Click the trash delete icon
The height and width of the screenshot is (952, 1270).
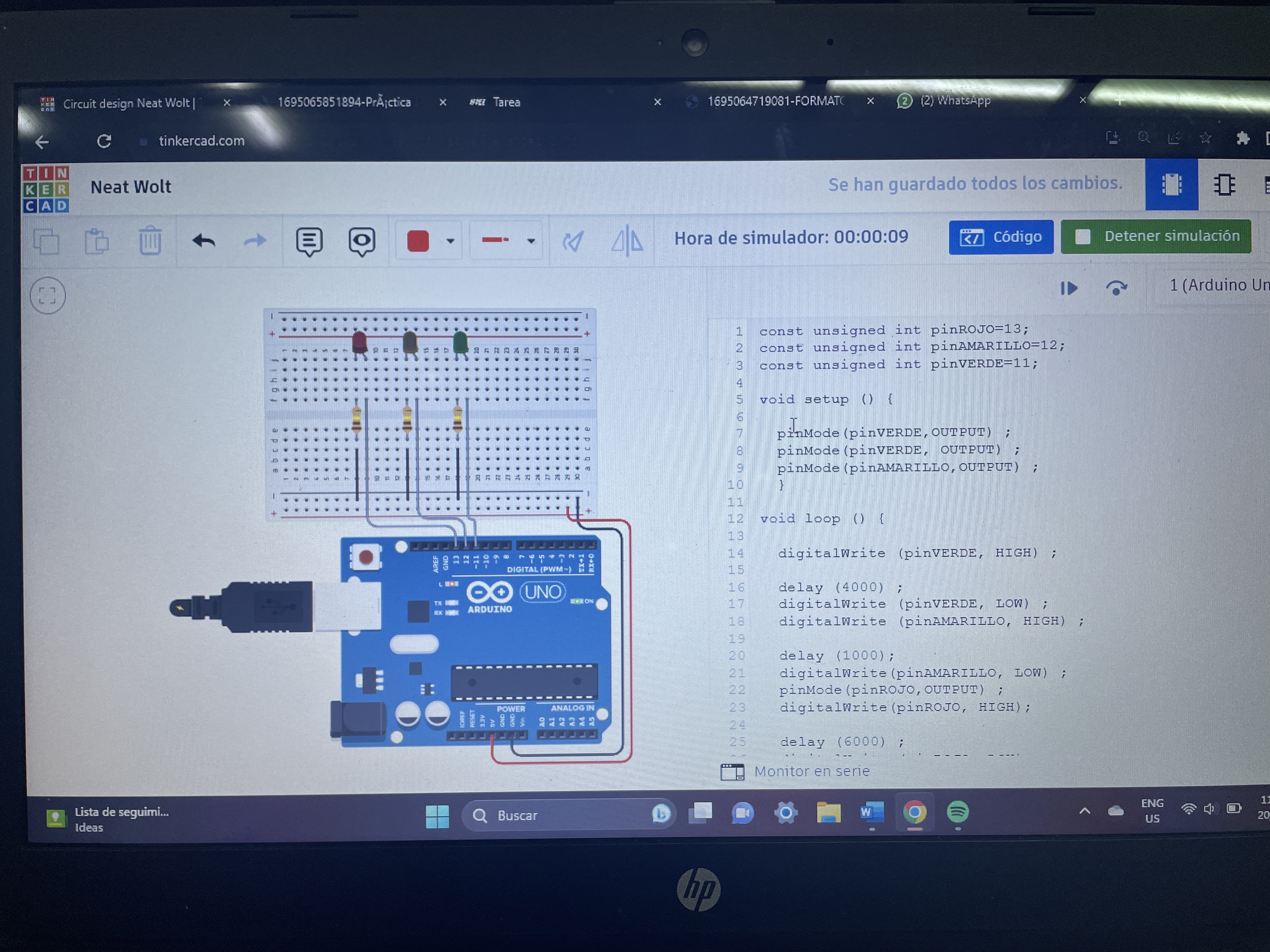point(150,241)
